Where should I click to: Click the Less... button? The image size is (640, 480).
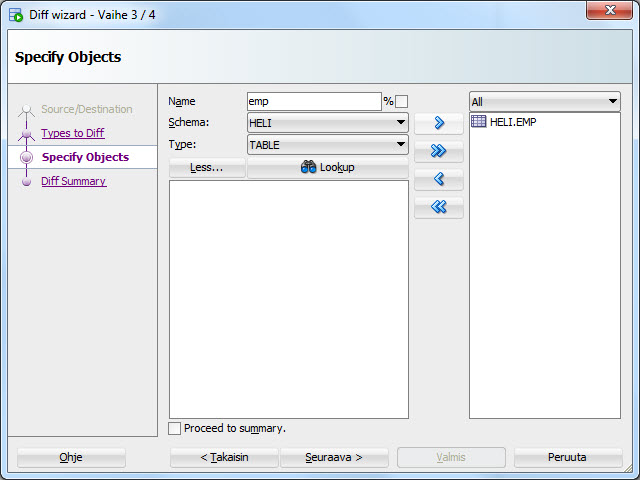pos(207,167)
